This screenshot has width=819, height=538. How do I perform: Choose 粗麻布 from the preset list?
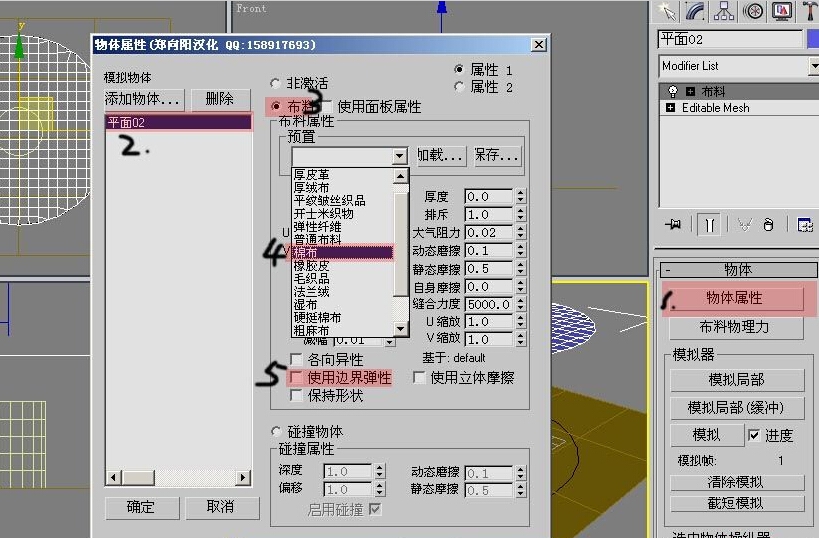tap(342, 331)
